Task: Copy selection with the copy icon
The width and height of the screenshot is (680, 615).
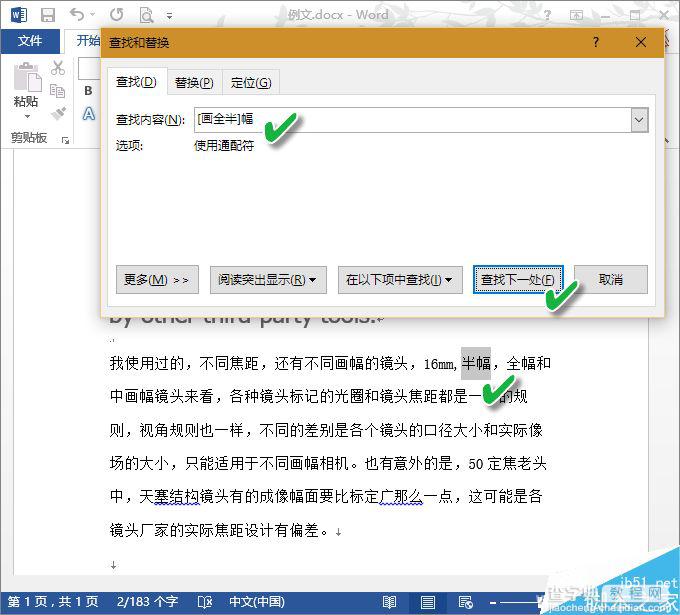Action: (x=58, y=91)
